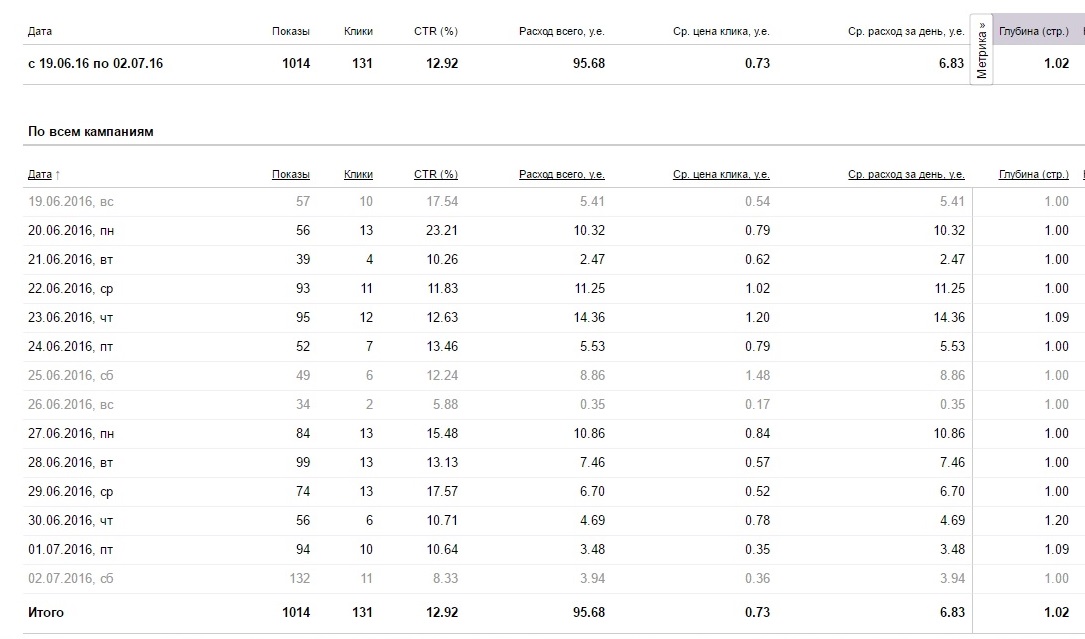Sort by the underlined Ср. расход за день header
The height and width of the screenshot is (639, 1085).
tap(905, 175)
